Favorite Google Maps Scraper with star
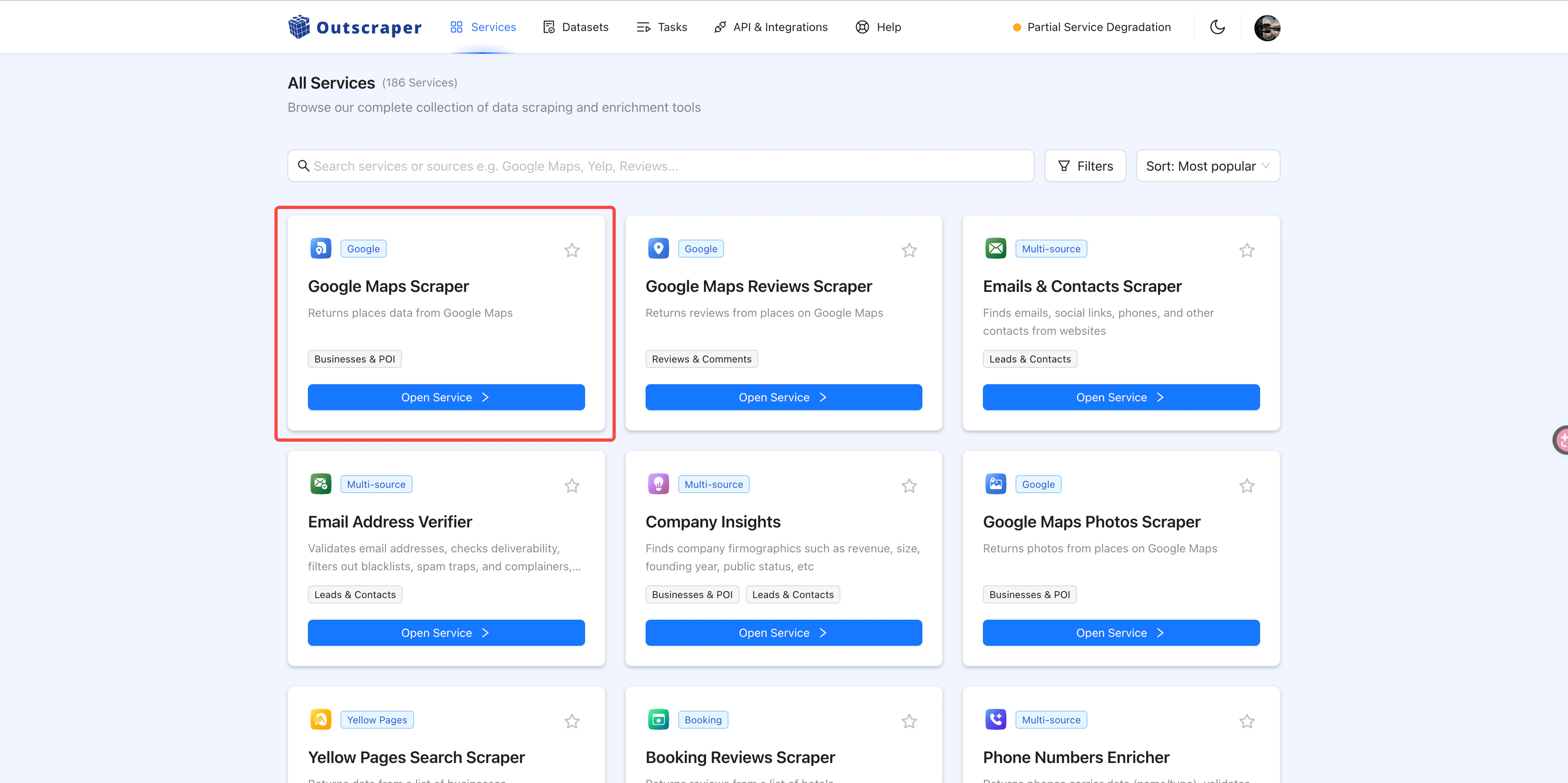The height and width of the screenshot is (783, 1568). 572,250
